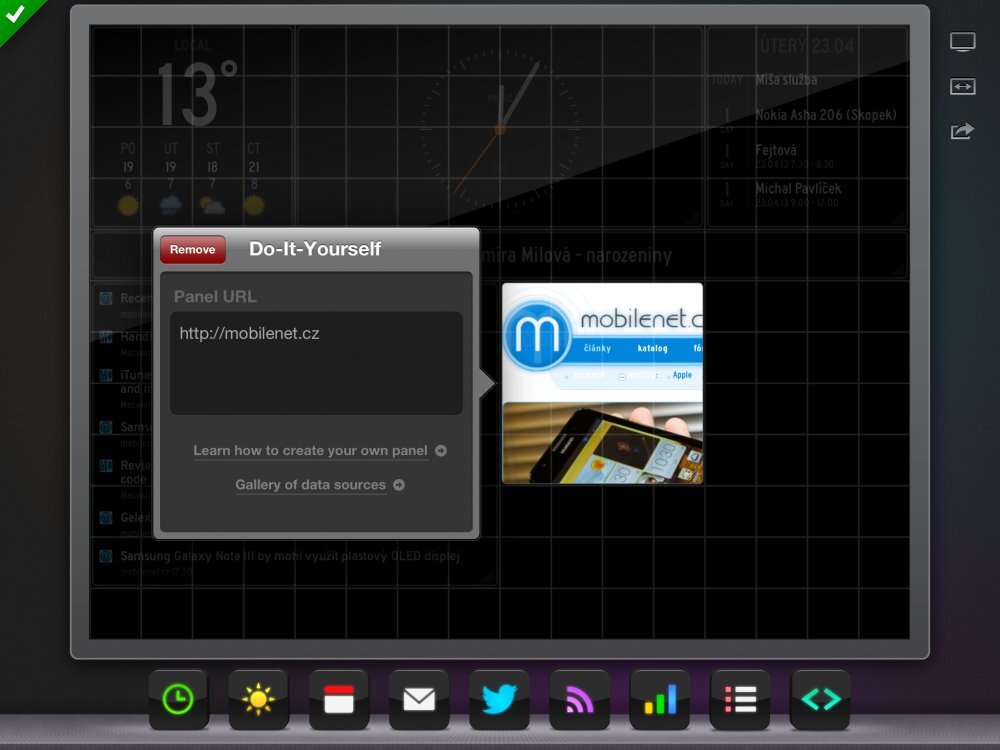Choose the Graph panel icon
1000x750 pixels.
pos(659,699)
